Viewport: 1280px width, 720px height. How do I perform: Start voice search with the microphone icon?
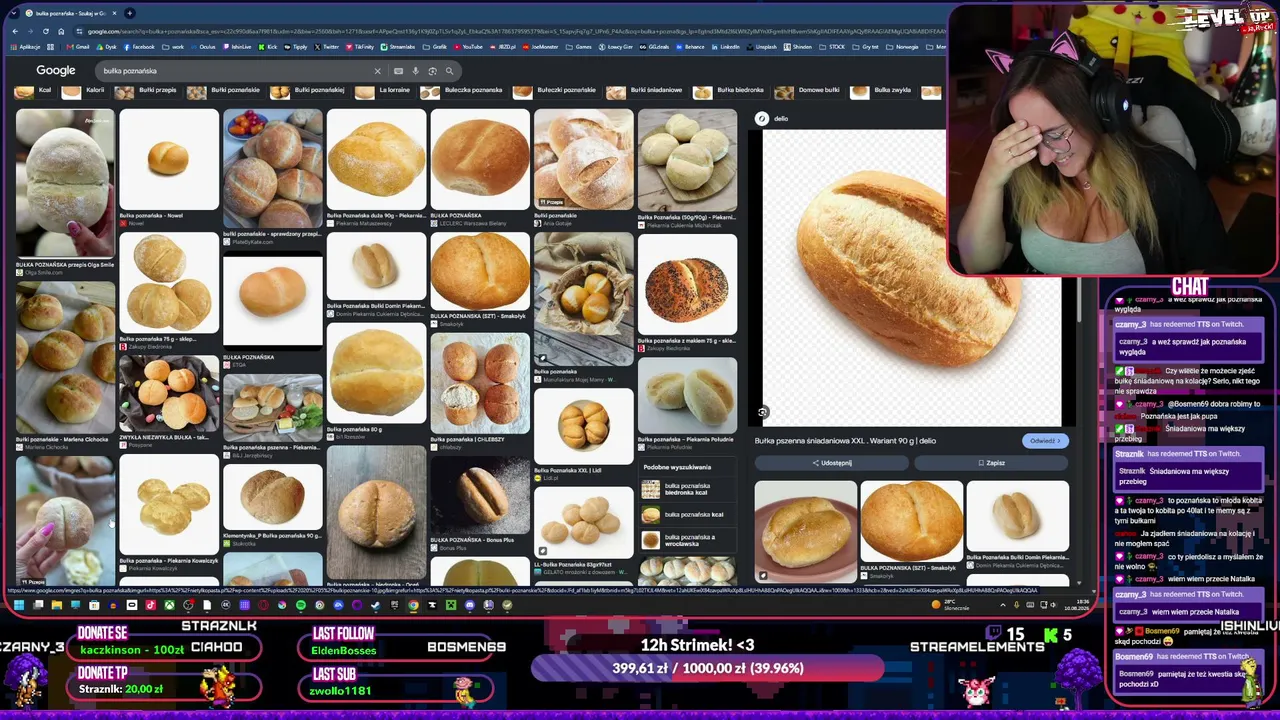[415, 71]
